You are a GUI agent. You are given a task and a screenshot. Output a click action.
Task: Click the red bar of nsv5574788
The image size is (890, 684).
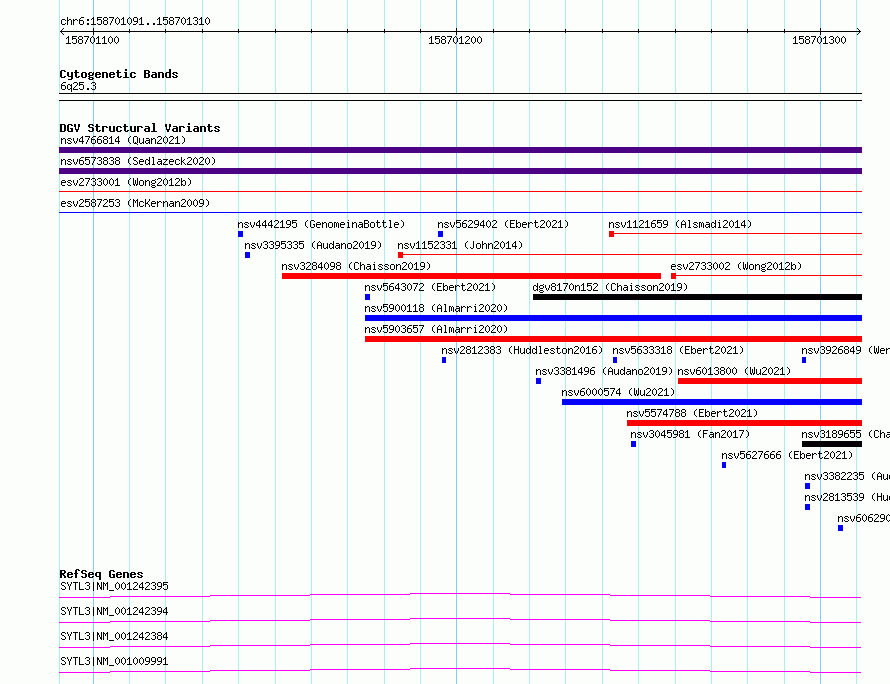(744, 423)
